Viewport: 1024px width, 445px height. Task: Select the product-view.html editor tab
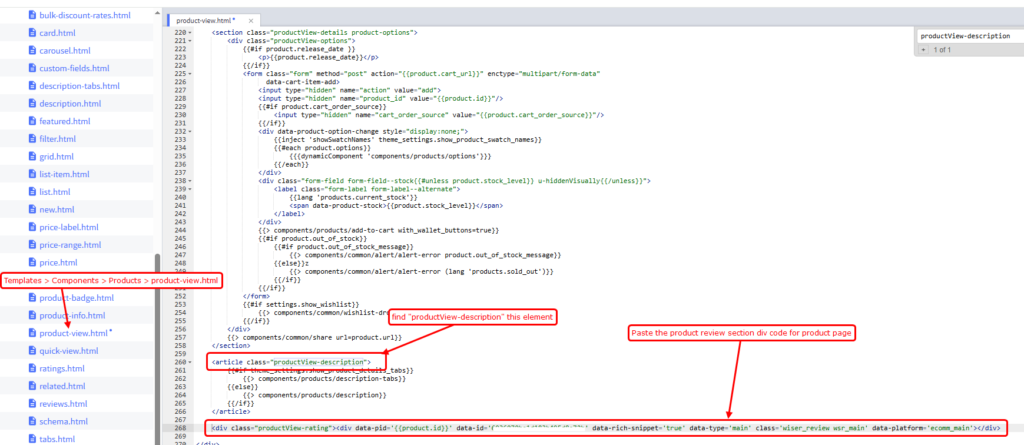tap(203, 20)
